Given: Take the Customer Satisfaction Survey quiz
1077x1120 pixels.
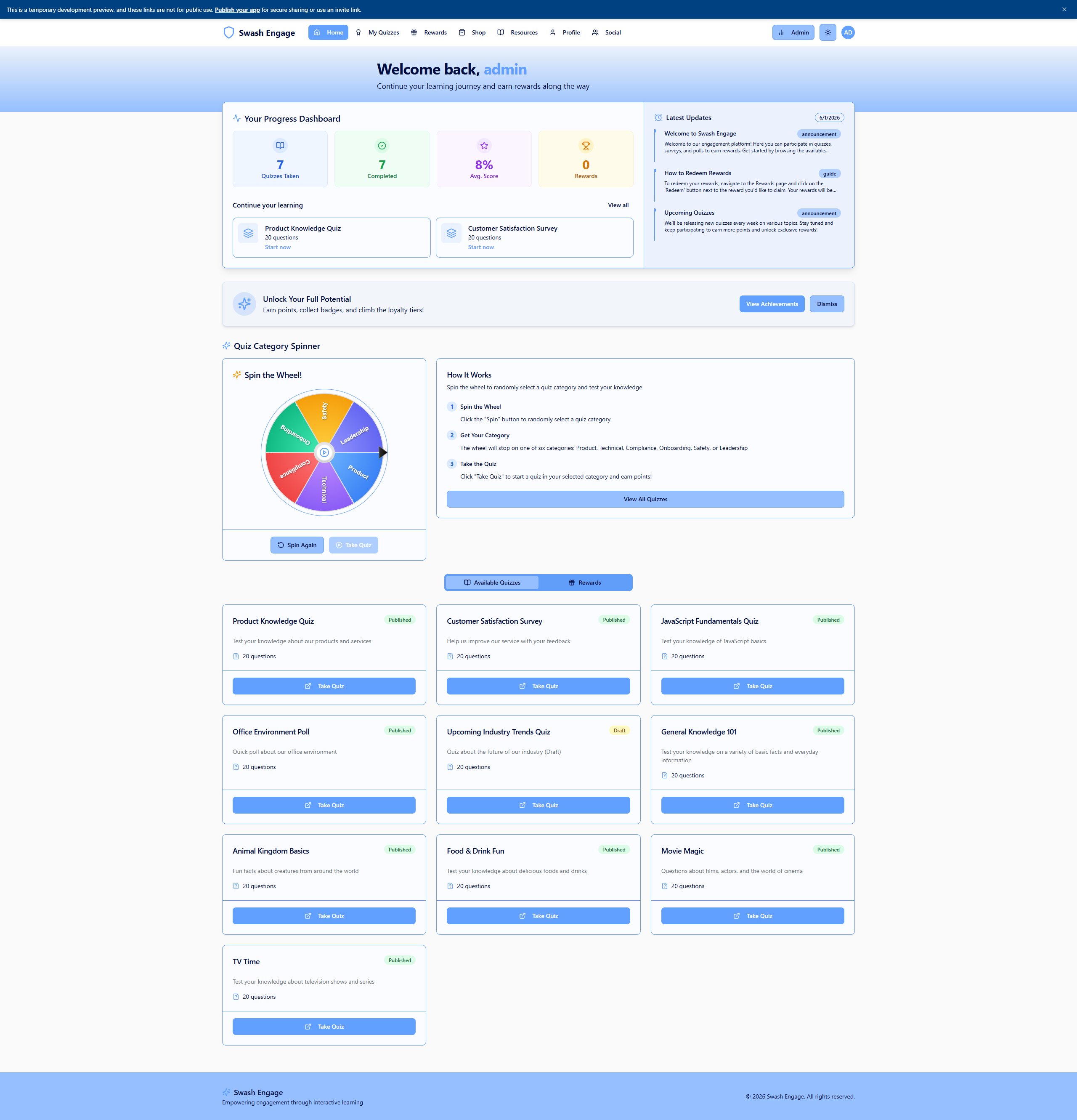Looking at the screenshot, I should pyautogui.click(x=538, y=686).
